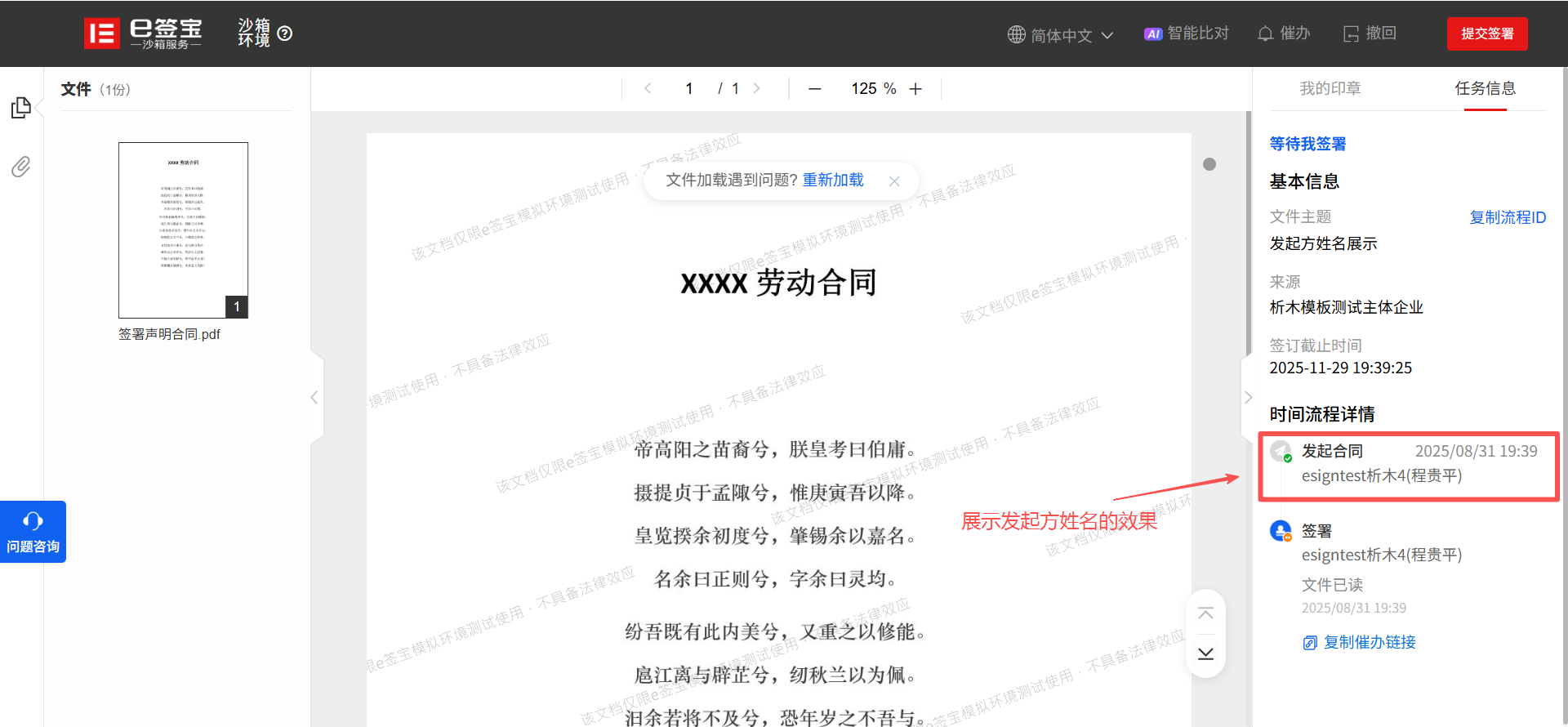Screen dimensions: 1568x727
Task: Click the 催办 reminder bell
Action: tap(1284, 33)
